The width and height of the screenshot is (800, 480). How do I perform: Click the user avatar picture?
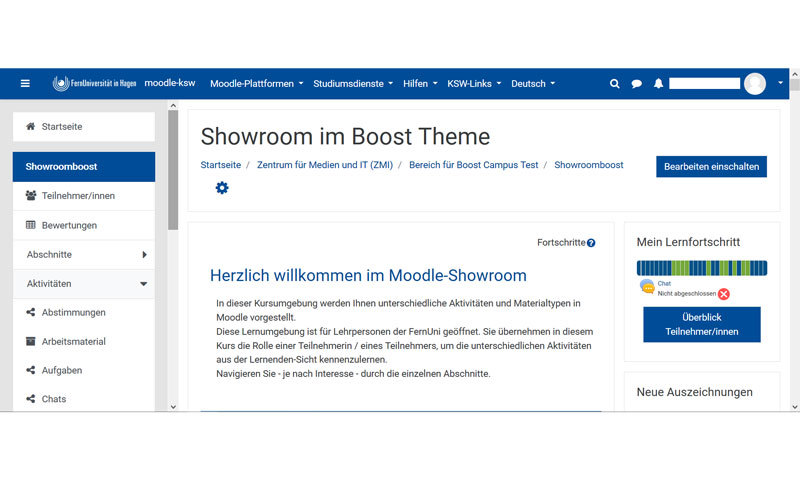[755, 84]
